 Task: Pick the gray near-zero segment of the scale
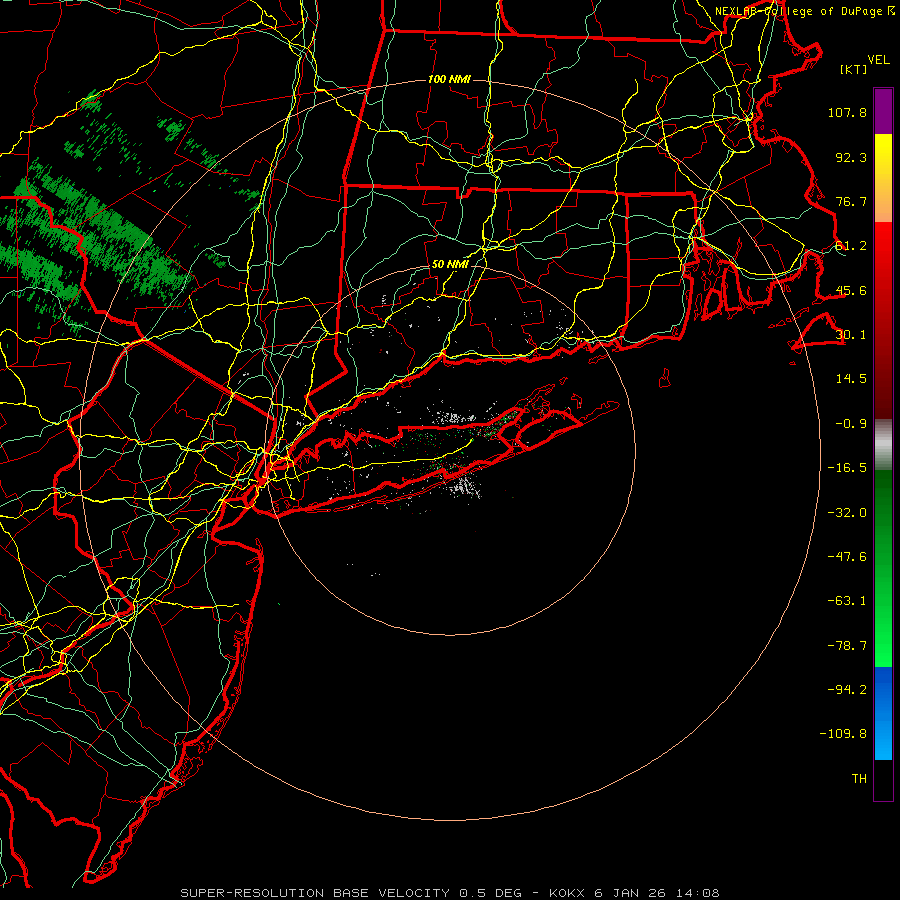883,445
